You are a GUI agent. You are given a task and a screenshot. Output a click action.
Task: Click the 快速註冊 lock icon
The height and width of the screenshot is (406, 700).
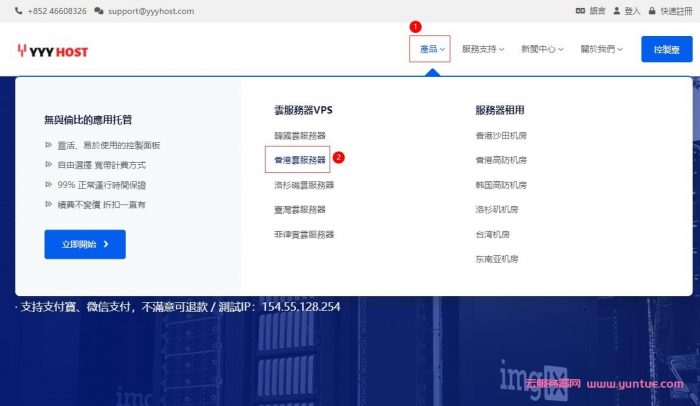[x=652, y=11]
